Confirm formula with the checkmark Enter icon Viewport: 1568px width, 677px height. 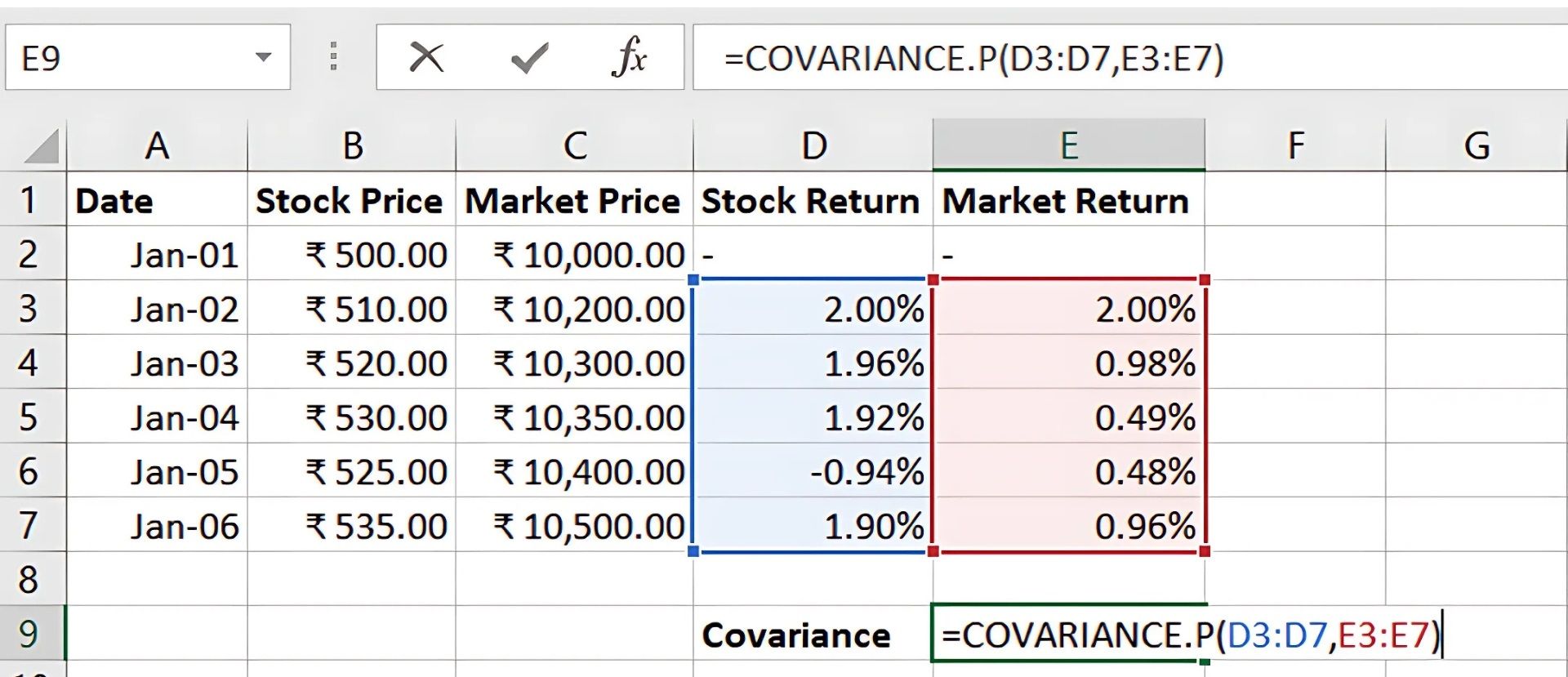(528, 58)
